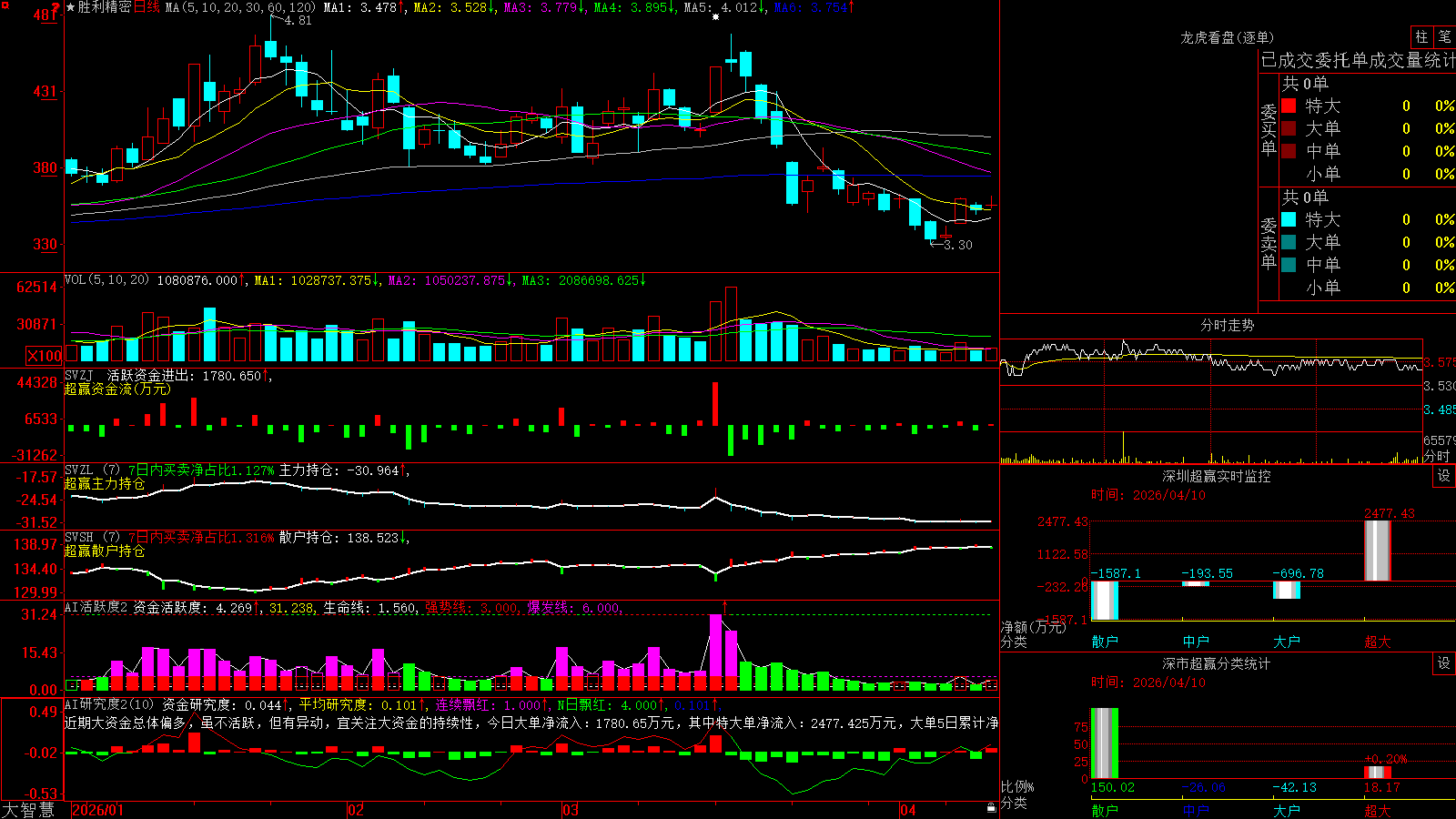The image size is (1456, 819).
Task: Click the 龙虎看盘(逐单) panel title
Action: pyautogui.click(x=1228, y=37)
